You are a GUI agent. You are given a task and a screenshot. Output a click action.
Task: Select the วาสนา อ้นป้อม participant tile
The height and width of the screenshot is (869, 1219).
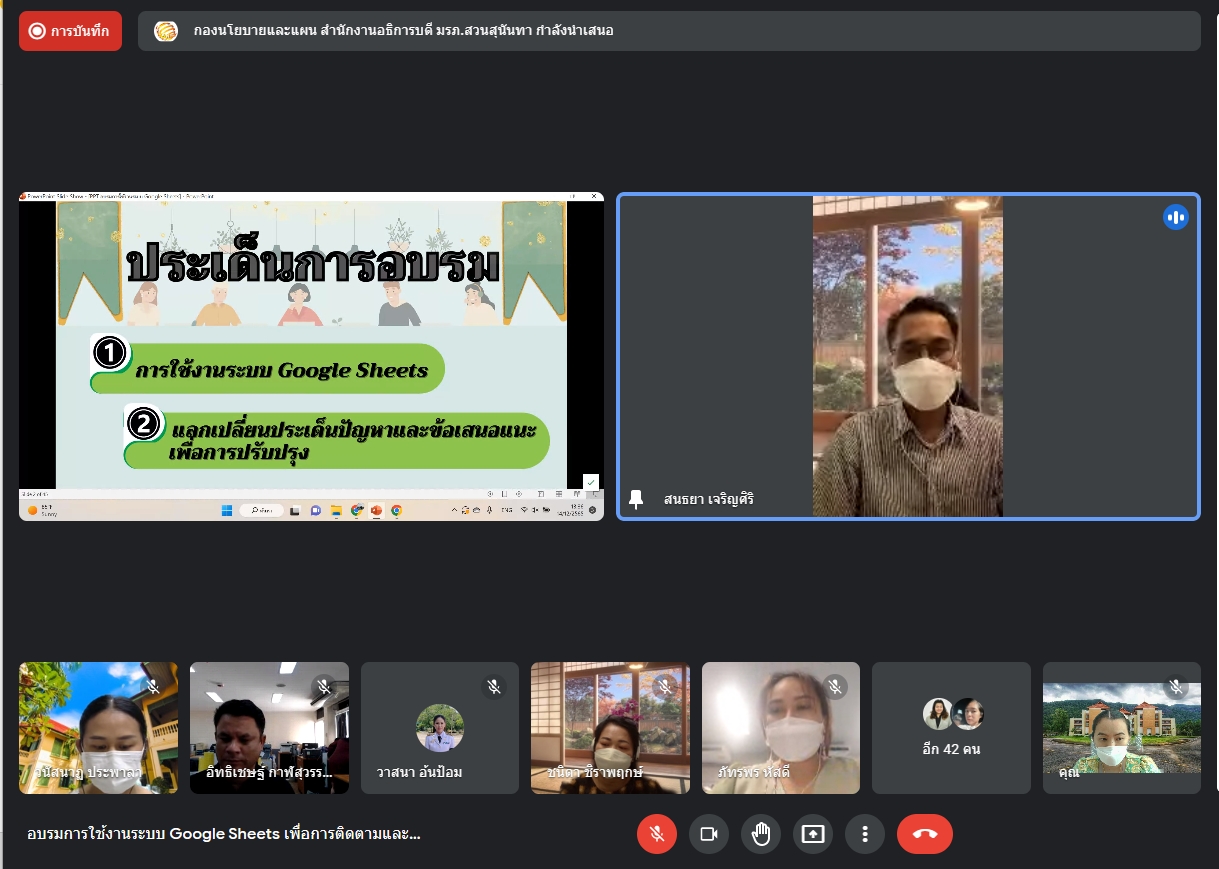[440, 727]
